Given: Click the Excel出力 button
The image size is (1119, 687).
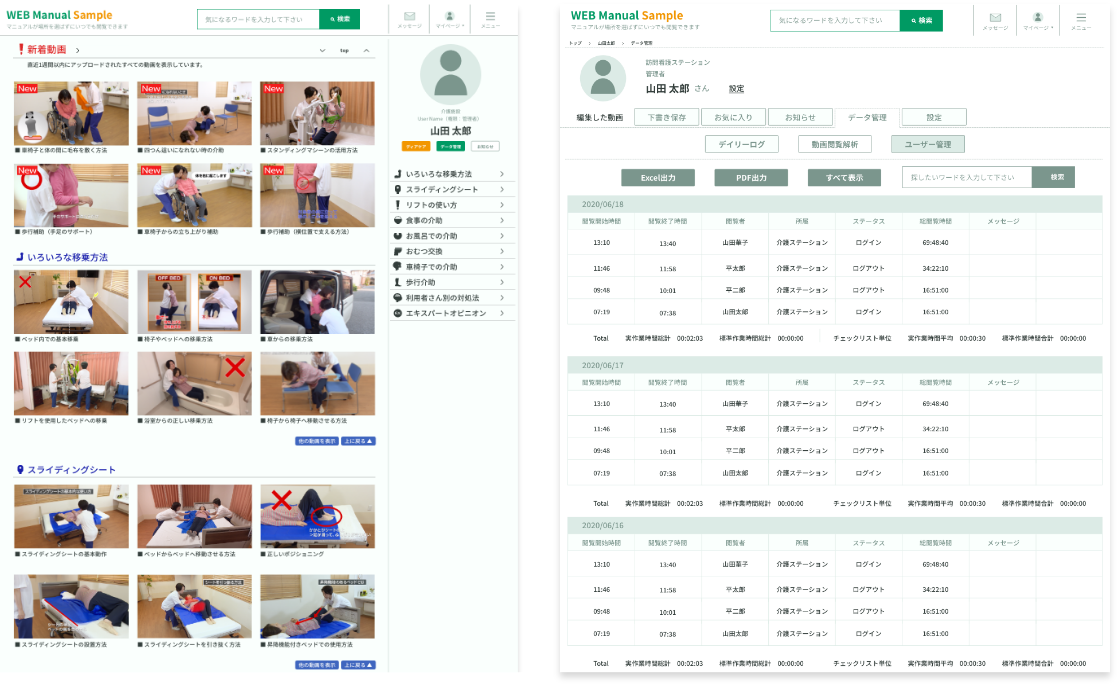Looking at the screenshot, I should point(657,177).
